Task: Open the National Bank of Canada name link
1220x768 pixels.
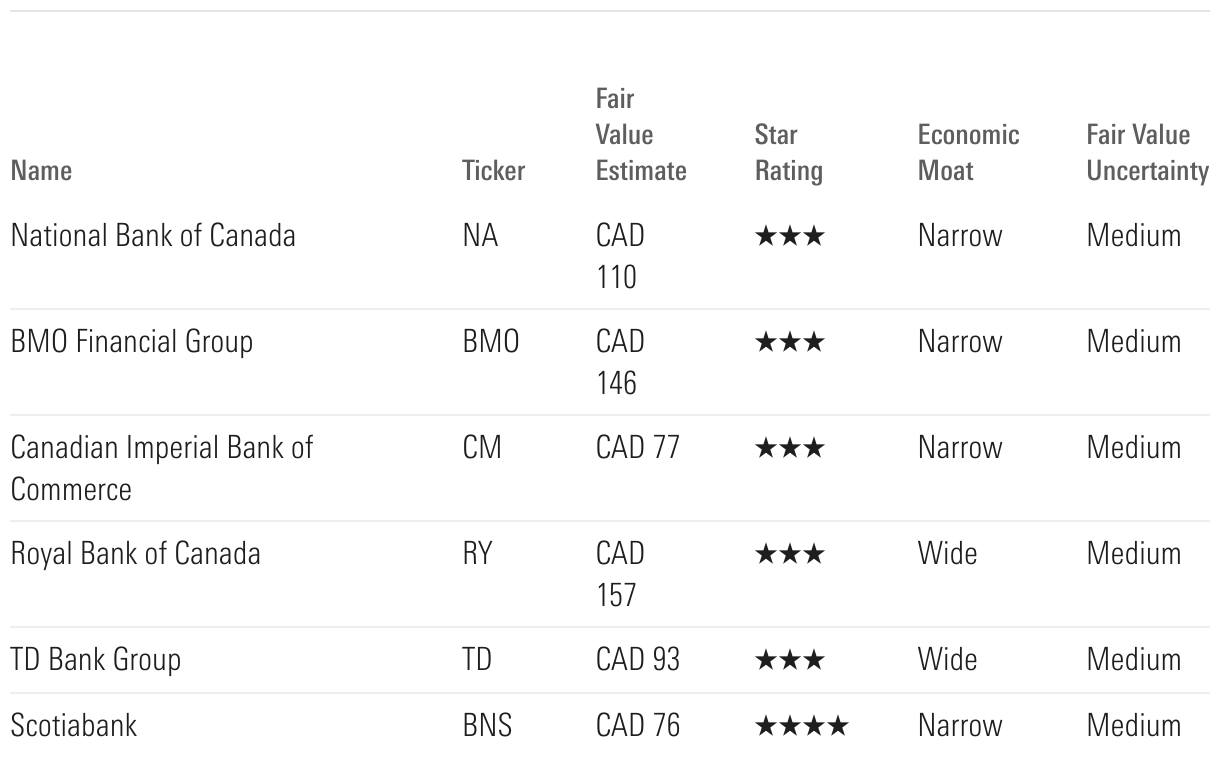Action: pyautogui.click(x=153, y=236)
